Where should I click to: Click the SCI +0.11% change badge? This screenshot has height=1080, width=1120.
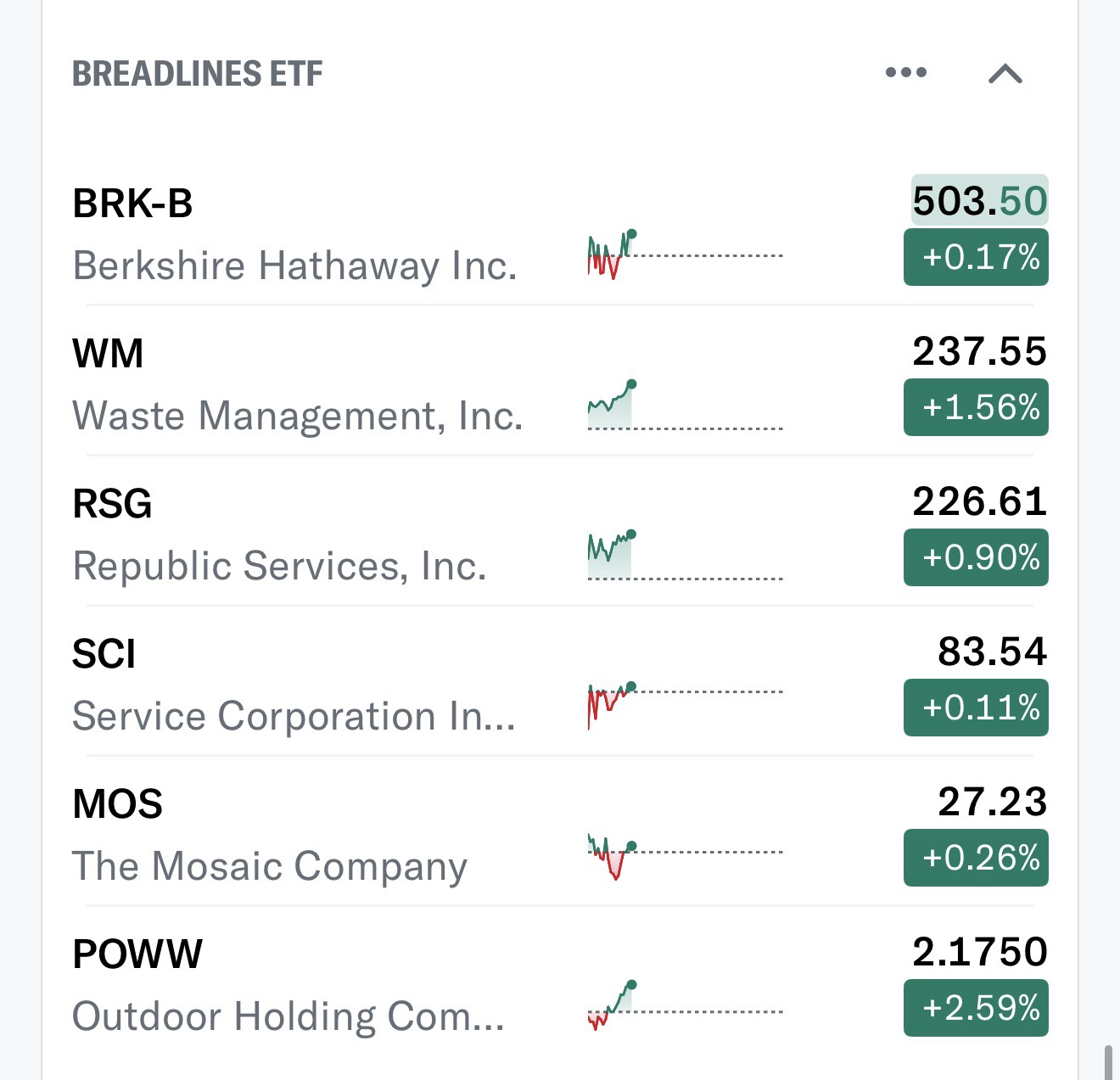[x=976, y=708]
